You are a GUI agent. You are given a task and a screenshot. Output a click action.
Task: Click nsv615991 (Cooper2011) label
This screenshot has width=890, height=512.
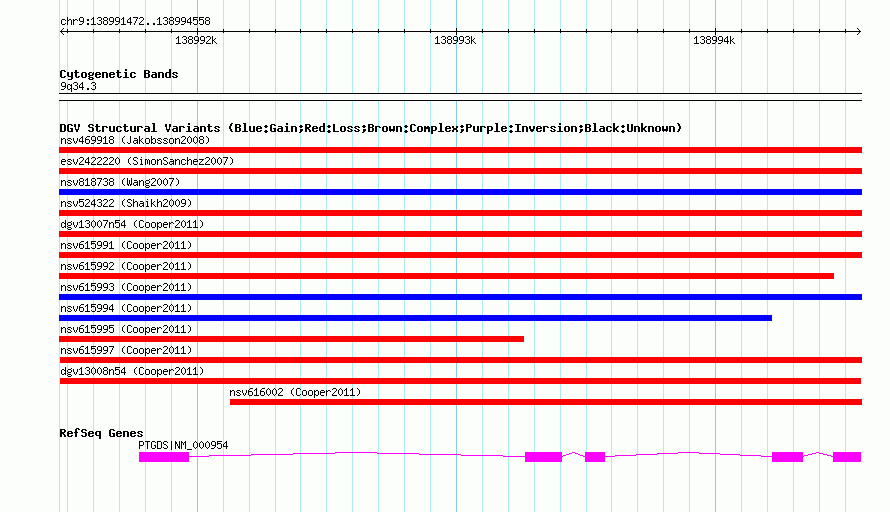tap(126, 245)
